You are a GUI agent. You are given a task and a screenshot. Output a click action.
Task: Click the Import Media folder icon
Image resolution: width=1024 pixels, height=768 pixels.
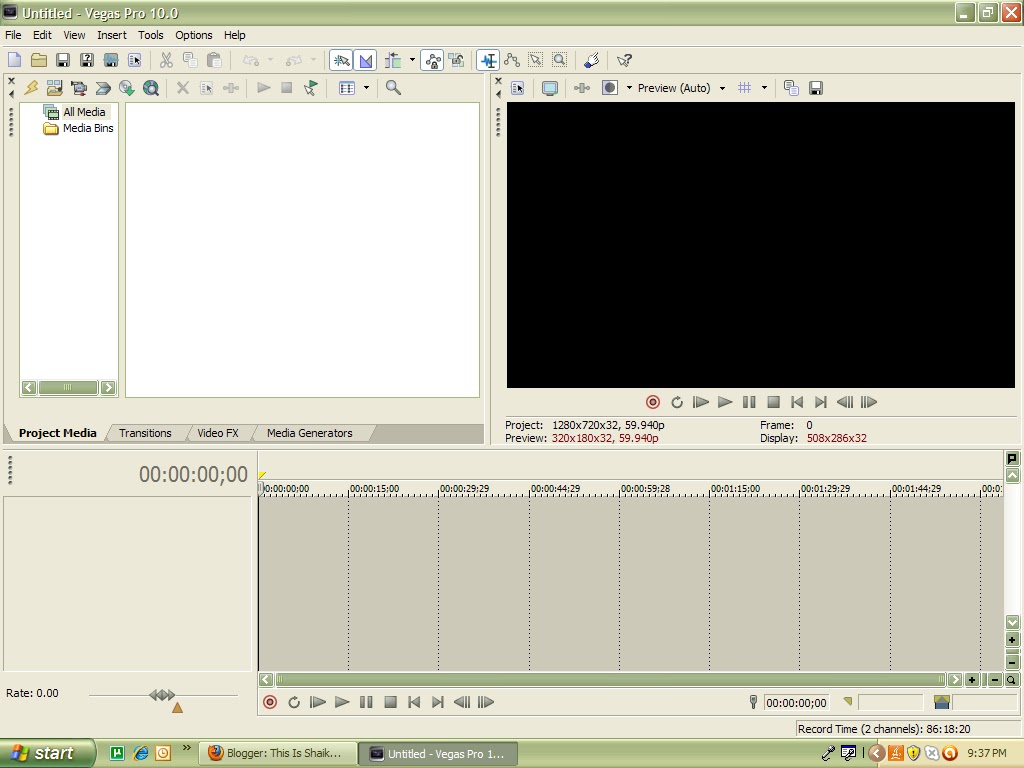(x=55, y=88)
